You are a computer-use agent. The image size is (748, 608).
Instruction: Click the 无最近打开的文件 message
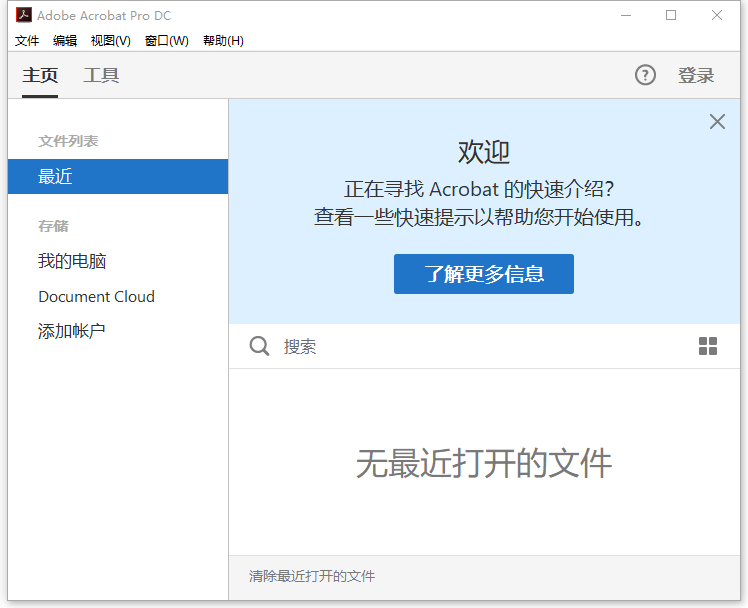point(484,463)
